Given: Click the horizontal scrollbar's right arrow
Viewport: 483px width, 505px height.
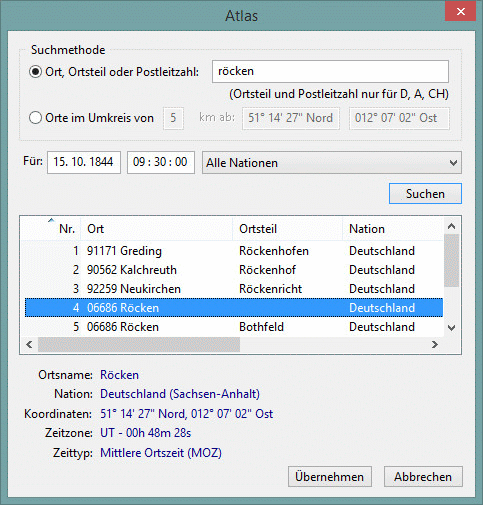Looking at the screenshot, I should click(x=435, y=344).
